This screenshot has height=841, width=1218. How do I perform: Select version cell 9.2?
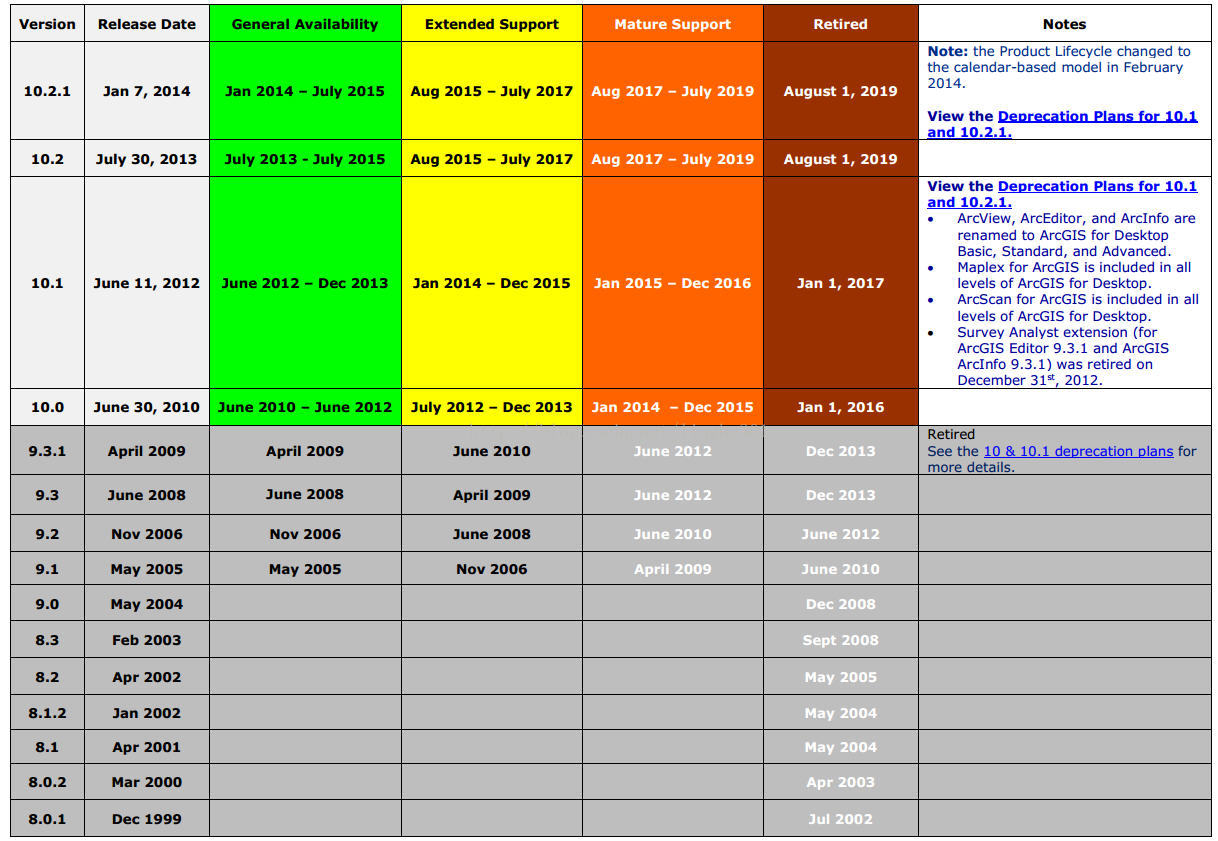(x=47, y=534)
